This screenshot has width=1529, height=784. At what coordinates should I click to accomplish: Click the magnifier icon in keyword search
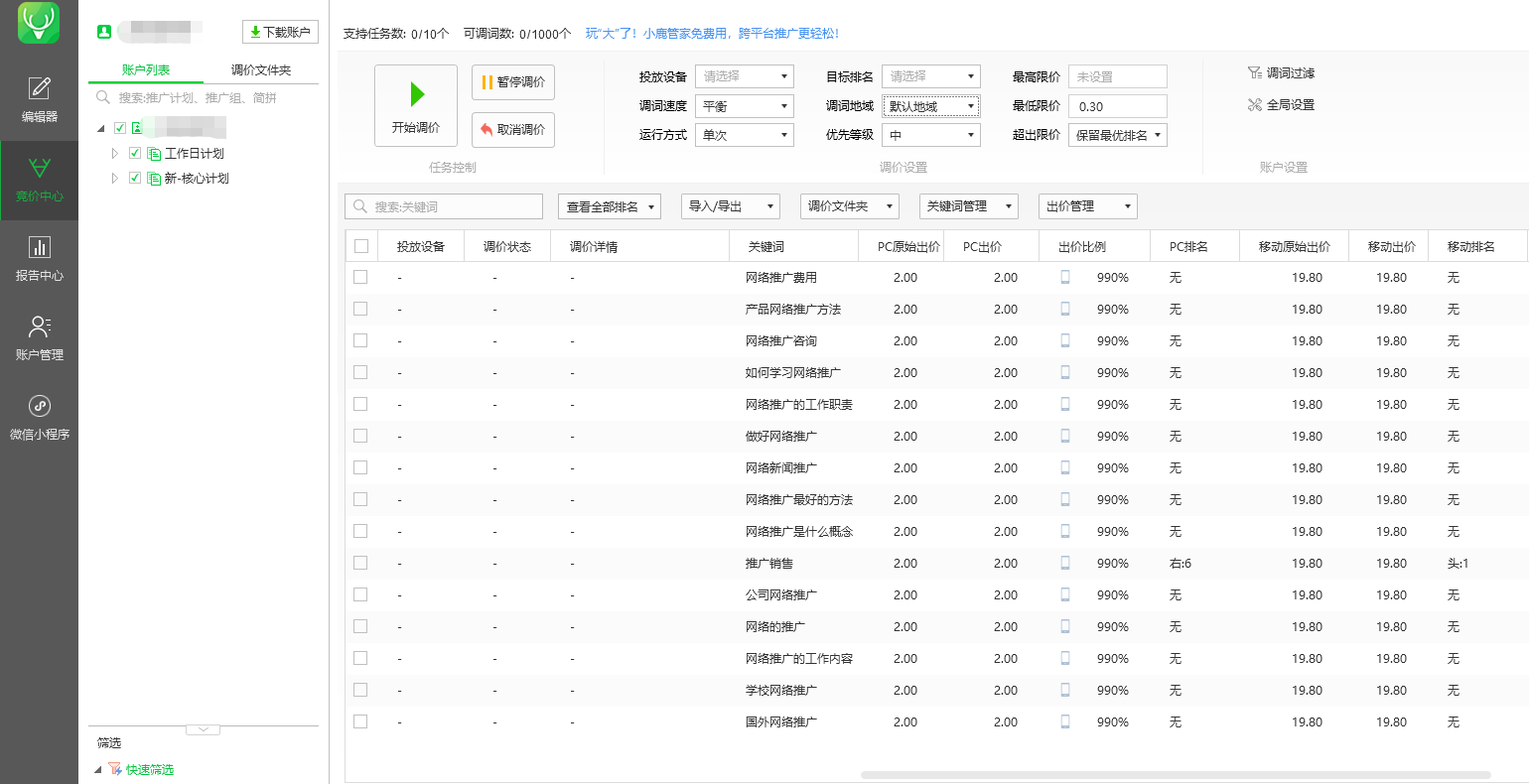point(359,206)
